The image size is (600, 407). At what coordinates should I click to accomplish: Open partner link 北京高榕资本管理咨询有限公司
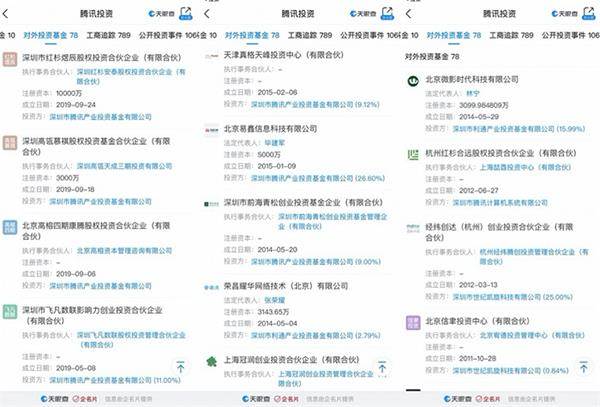[x=124, y=251]
